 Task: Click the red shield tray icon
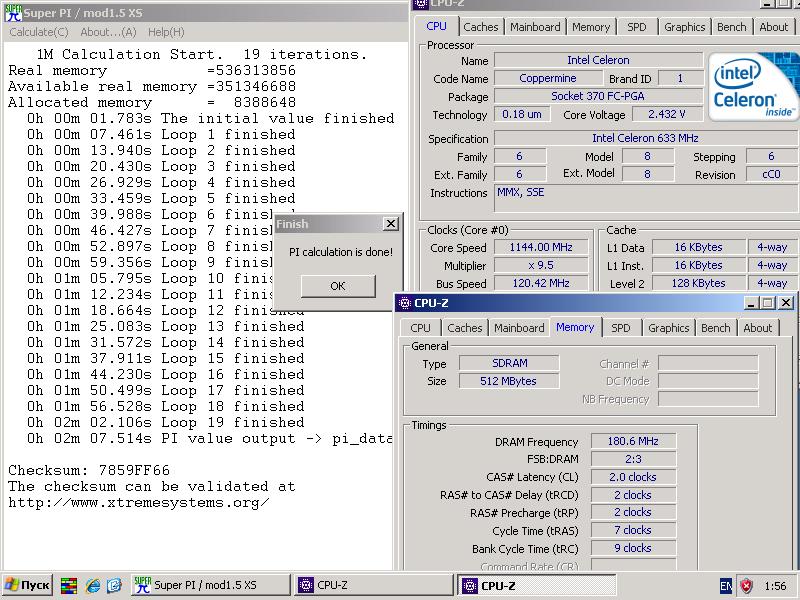point(746,586)
